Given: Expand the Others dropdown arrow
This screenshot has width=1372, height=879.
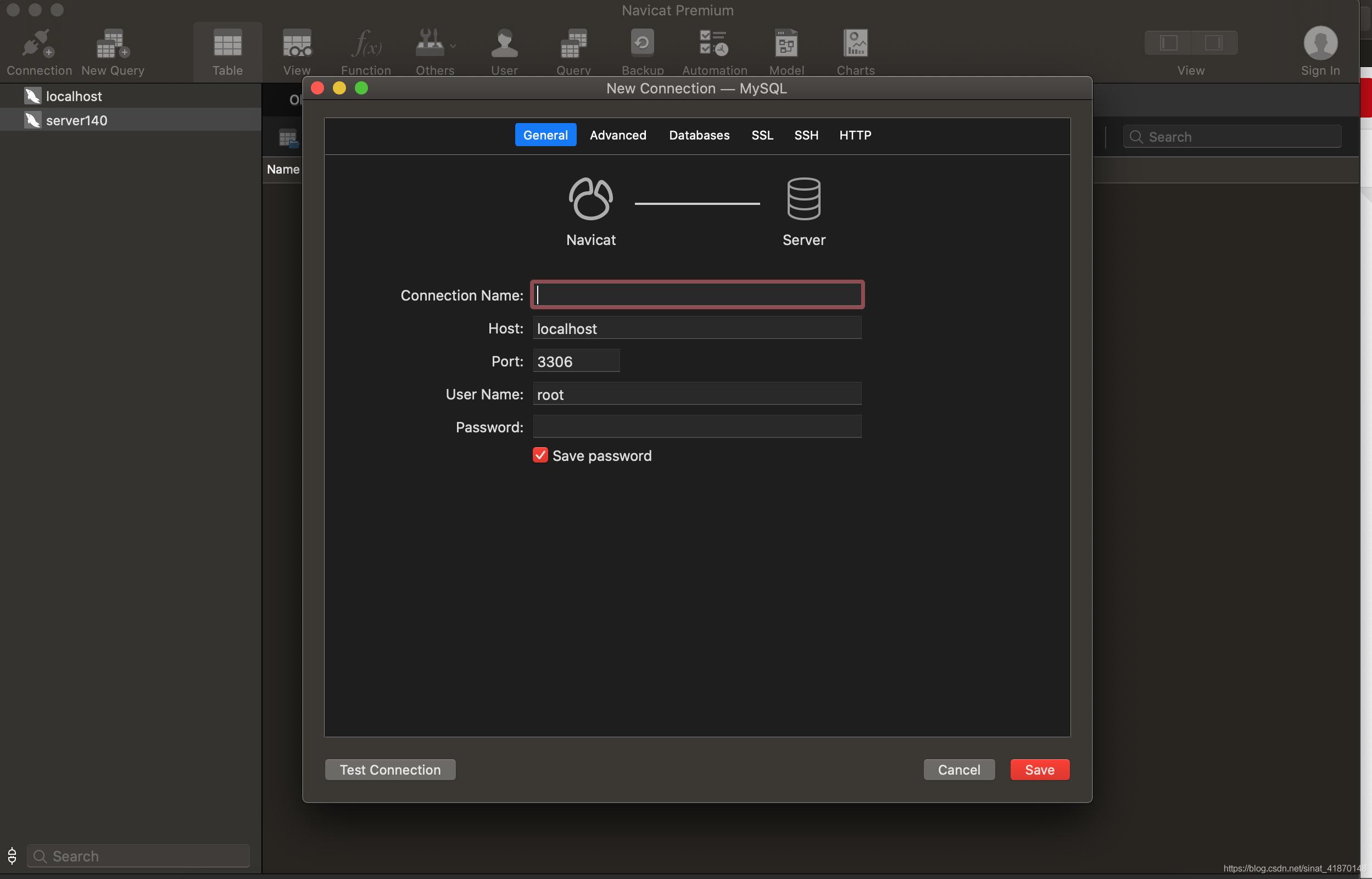Looking at the screenshot, I should (453, 46).
